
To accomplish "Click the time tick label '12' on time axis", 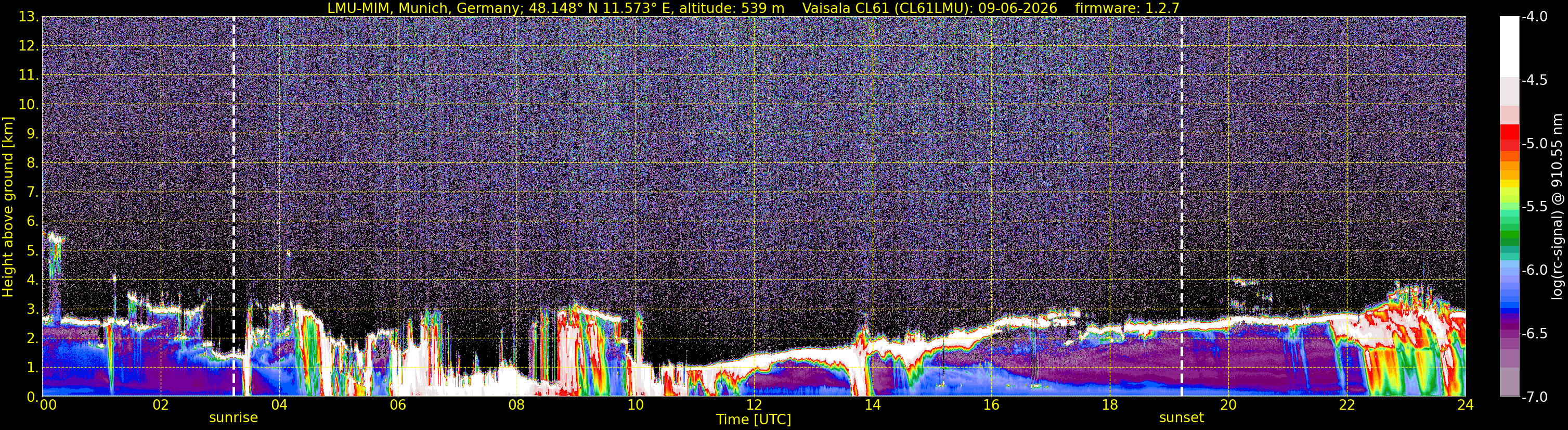I will pyautogui.click(x=754, y=405).
